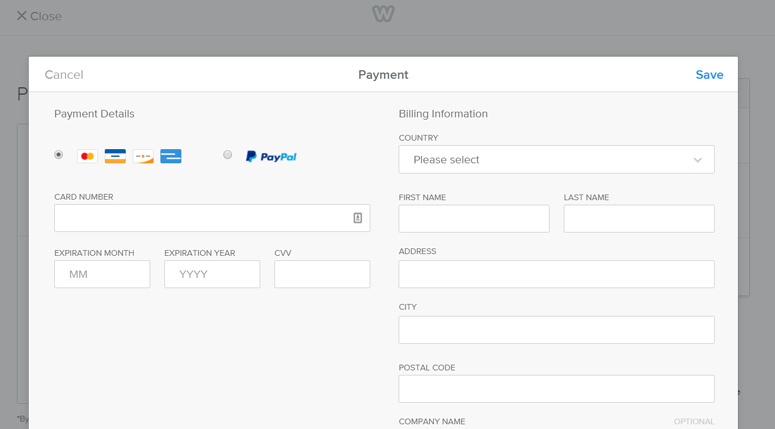The image size is (775, 429).
Task: Click the Expiration Month MM field
Action: [x=102, y=274]
